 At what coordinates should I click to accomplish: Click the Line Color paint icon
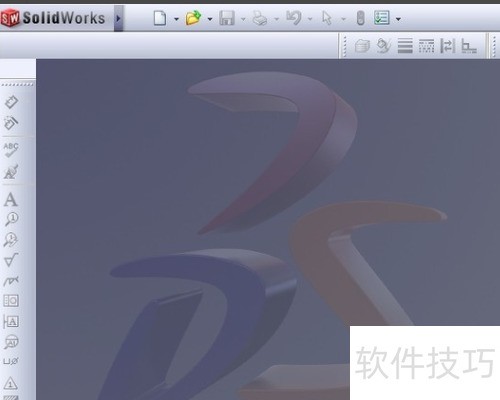(384, 46)
